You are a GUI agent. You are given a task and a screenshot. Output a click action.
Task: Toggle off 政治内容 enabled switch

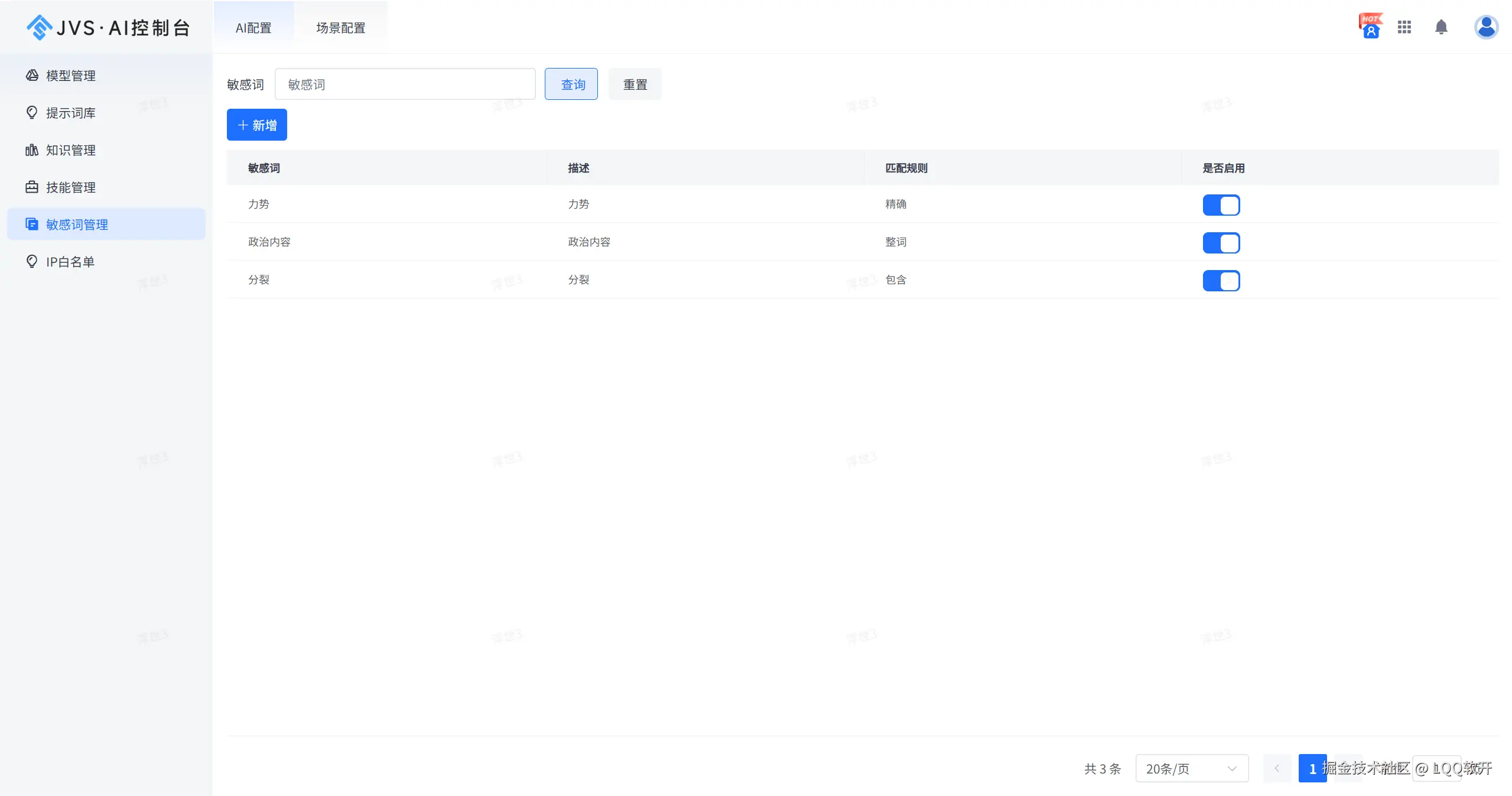[1221, 242]
